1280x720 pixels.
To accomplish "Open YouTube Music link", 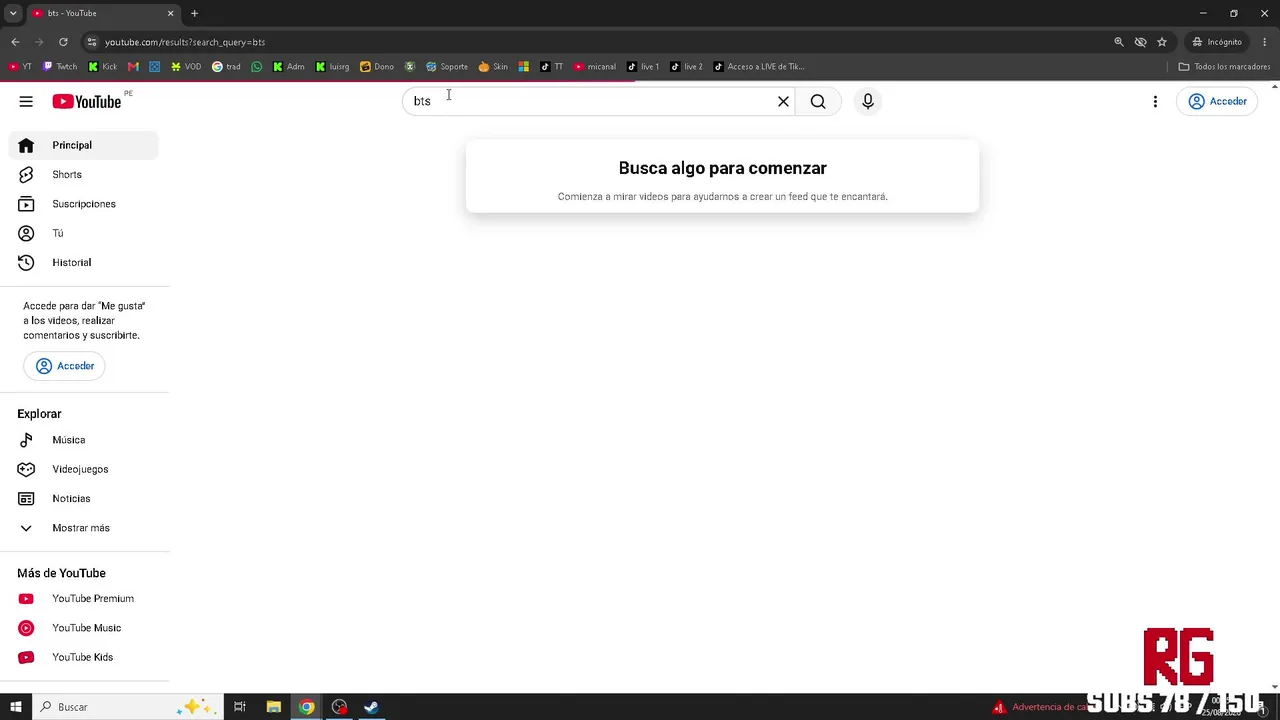I will point(84,628).
